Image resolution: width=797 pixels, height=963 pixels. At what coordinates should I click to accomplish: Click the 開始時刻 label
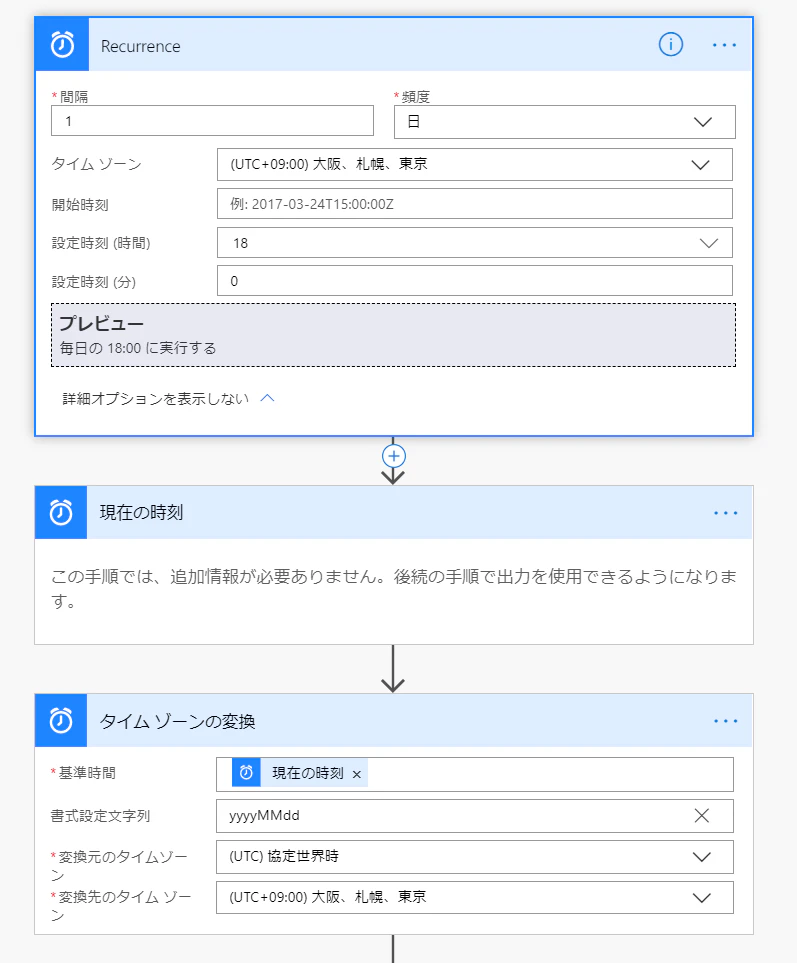click(80, 205)
